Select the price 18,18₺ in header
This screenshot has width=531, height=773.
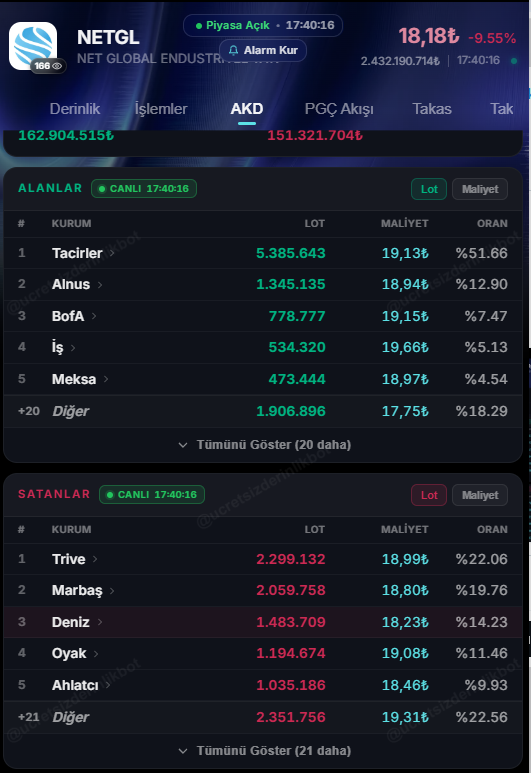pos(428,36)
